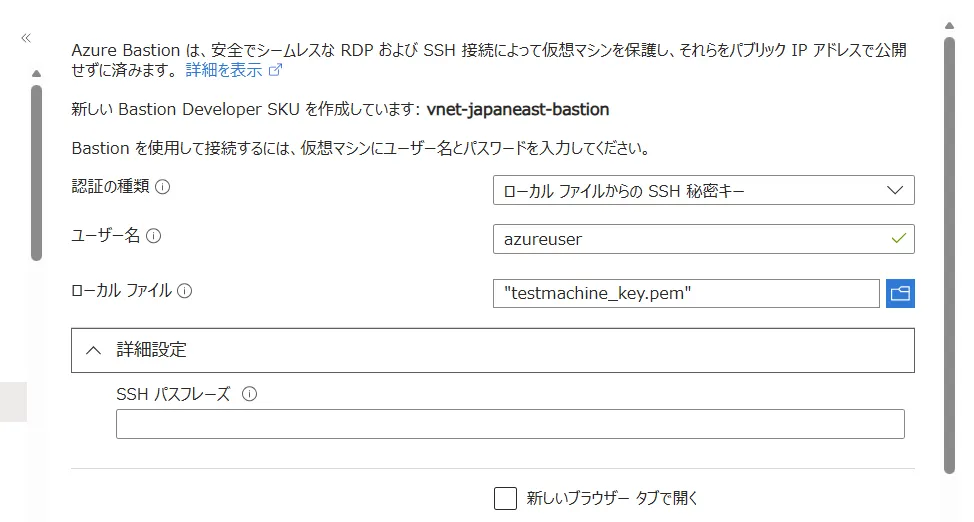Click info icon next to 認証の種類

coord(162,186)
